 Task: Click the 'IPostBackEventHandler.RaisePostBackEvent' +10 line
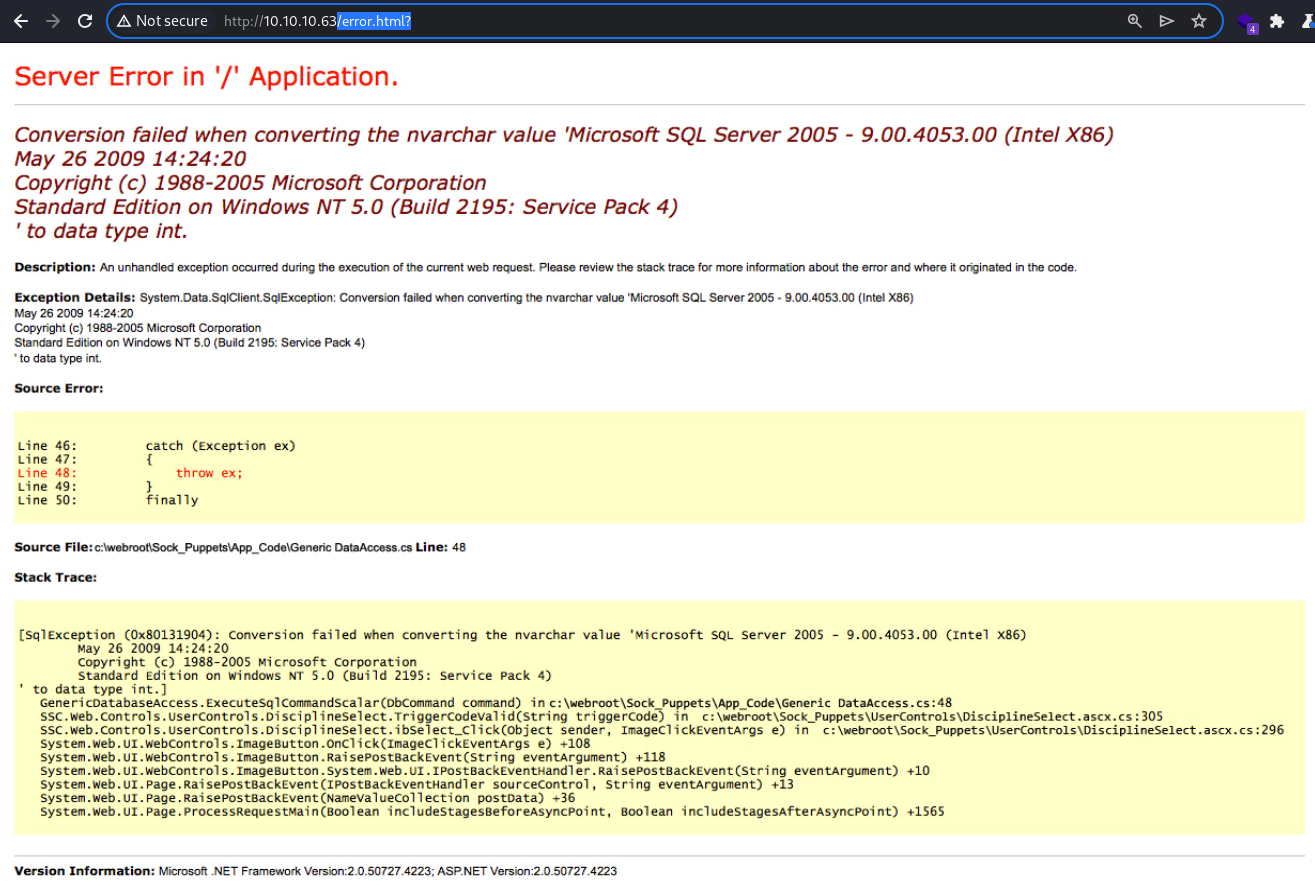coord(485,771)
